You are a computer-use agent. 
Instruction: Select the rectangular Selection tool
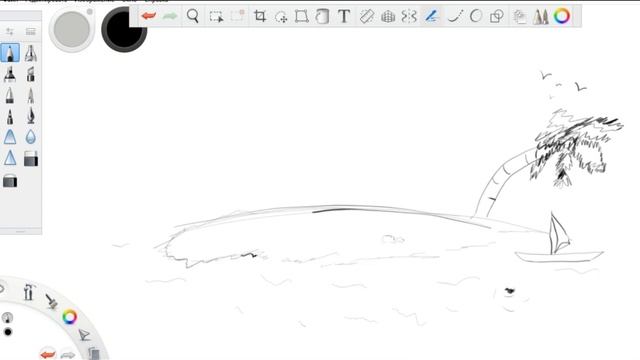(x=216, y=17)
